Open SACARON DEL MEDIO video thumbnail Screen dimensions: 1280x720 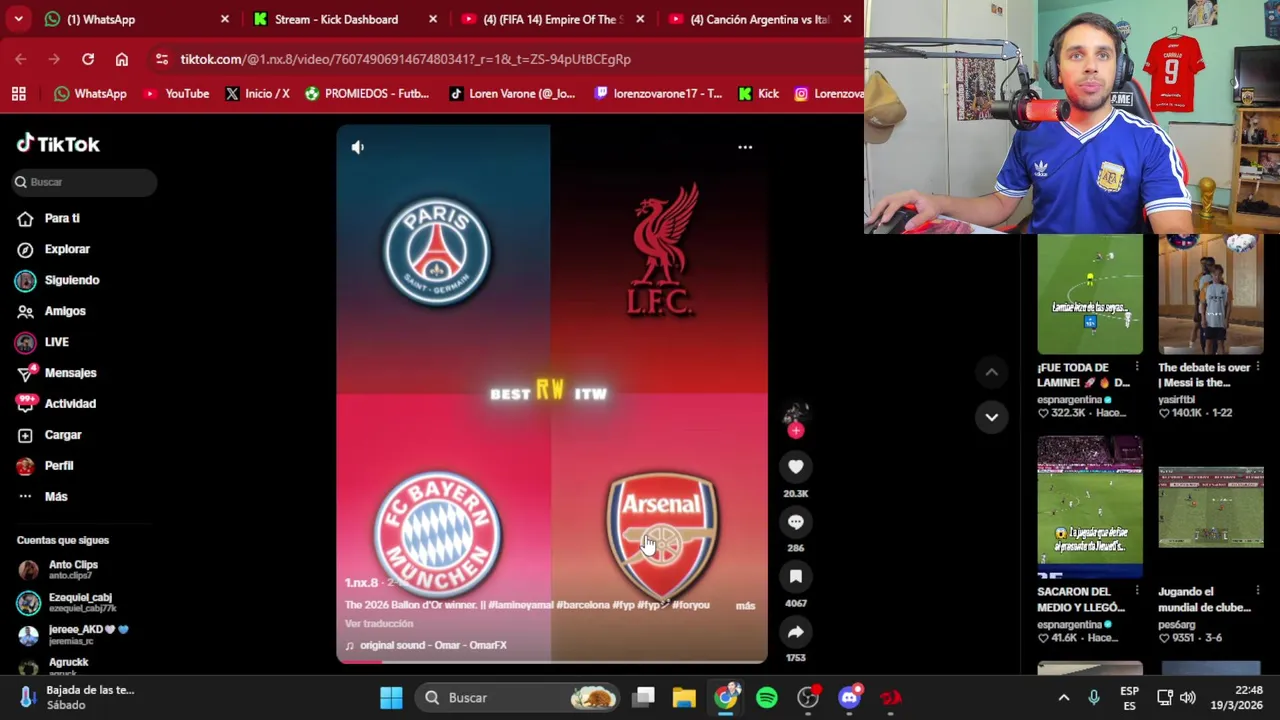click(1090, 507)
